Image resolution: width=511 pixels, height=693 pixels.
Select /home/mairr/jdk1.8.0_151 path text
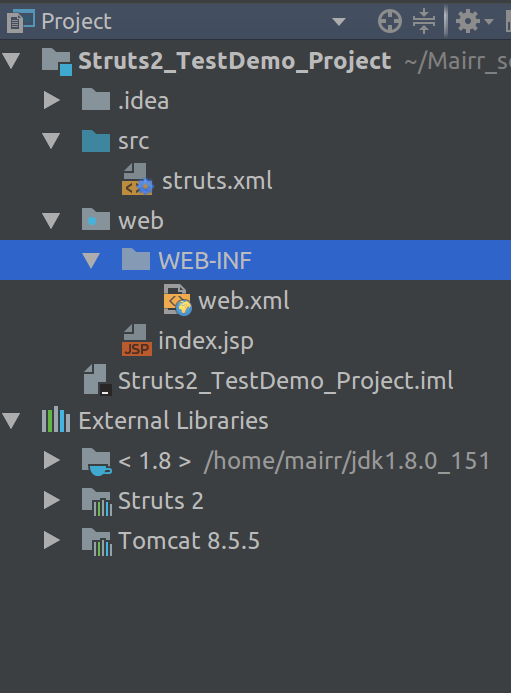click(x=347, y=461)
